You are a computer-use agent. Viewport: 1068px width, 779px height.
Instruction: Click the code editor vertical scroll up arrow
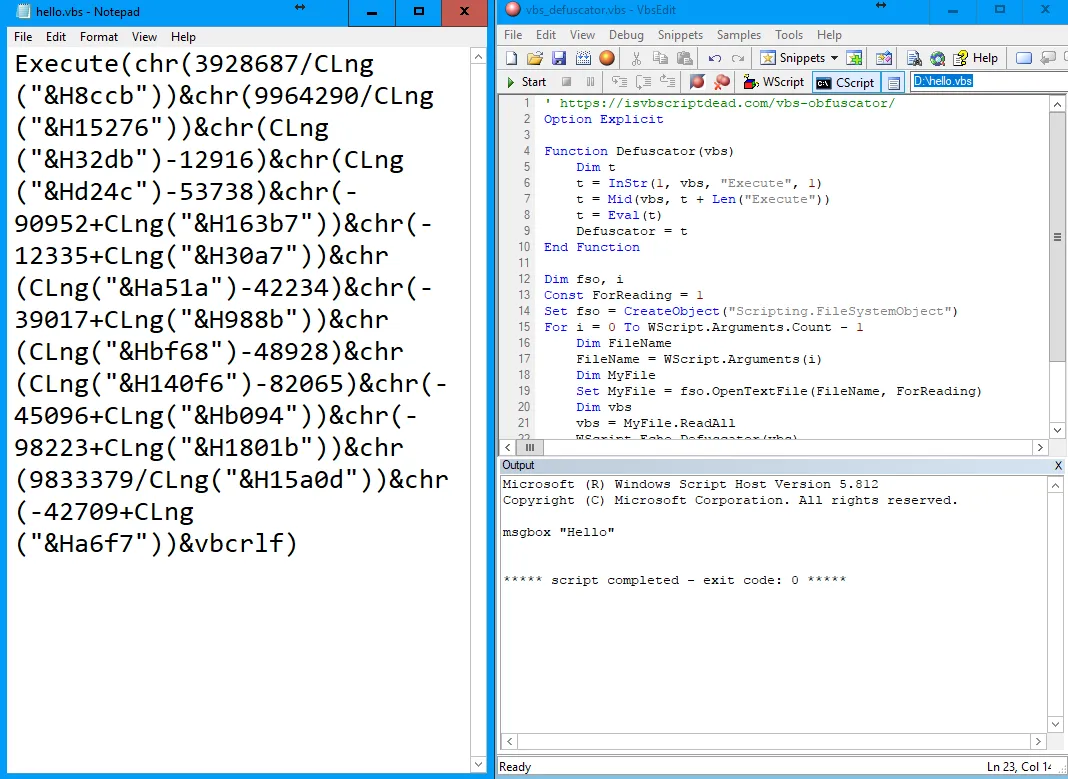tap(1057, 104)
